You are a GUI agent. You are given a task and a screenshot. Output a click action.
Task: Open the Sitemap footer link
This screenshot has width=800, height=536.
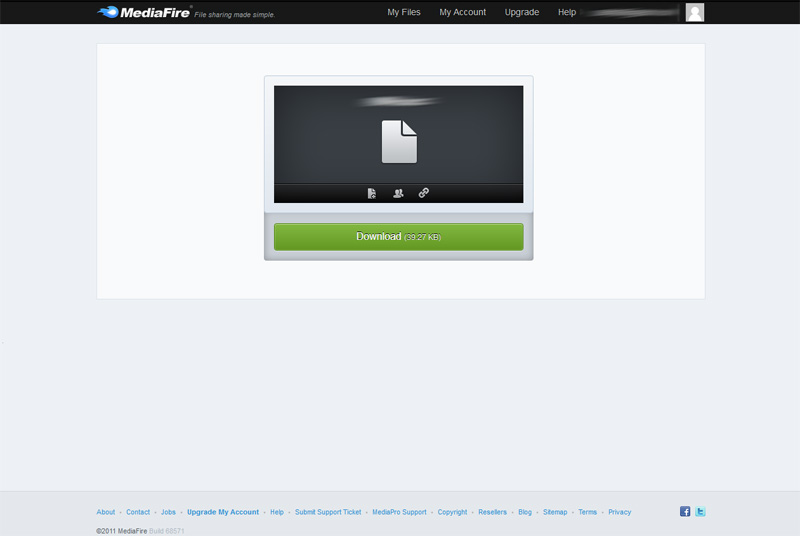tap(555, 512)
